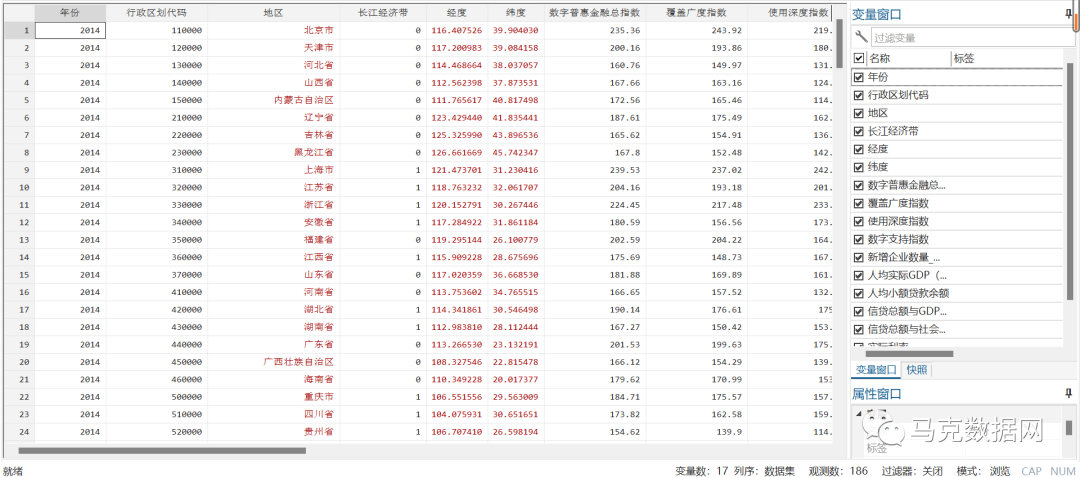Click the 年份 cell in row 1
The width and height of the screenshot is (1080, 478).
click(x=70, y=30)
